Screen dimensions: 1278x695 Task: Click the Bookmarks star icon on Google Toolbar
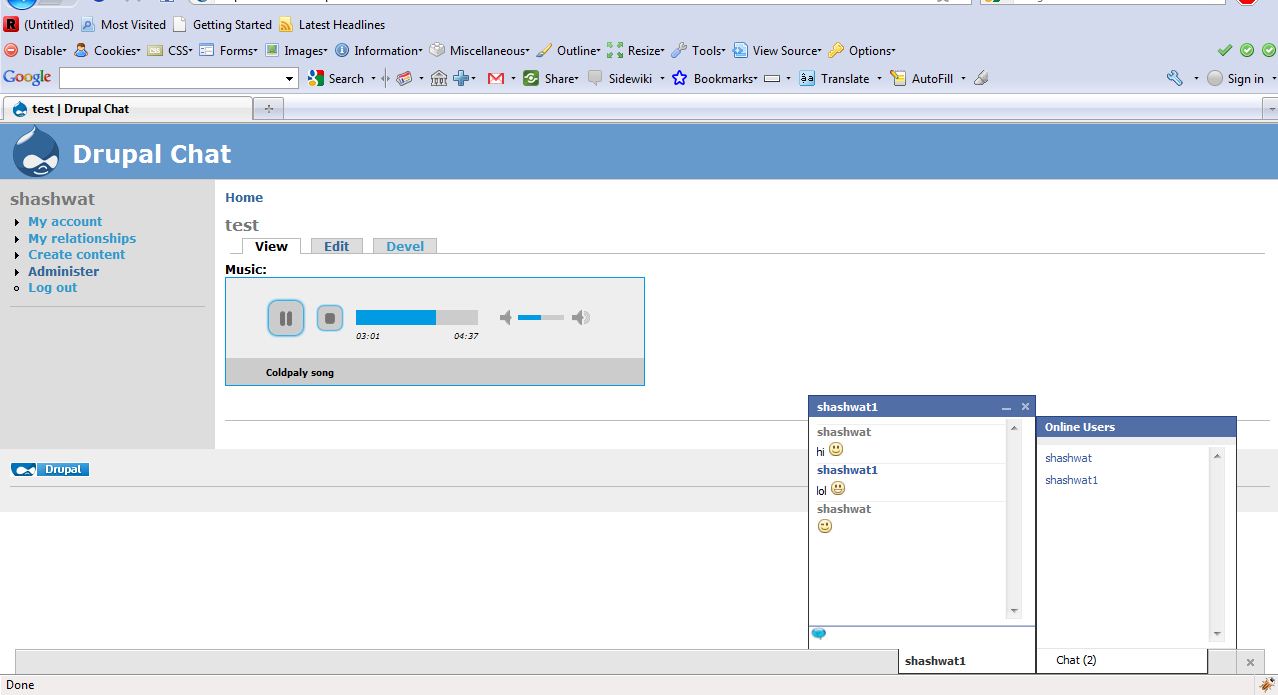tap(679, 78)
